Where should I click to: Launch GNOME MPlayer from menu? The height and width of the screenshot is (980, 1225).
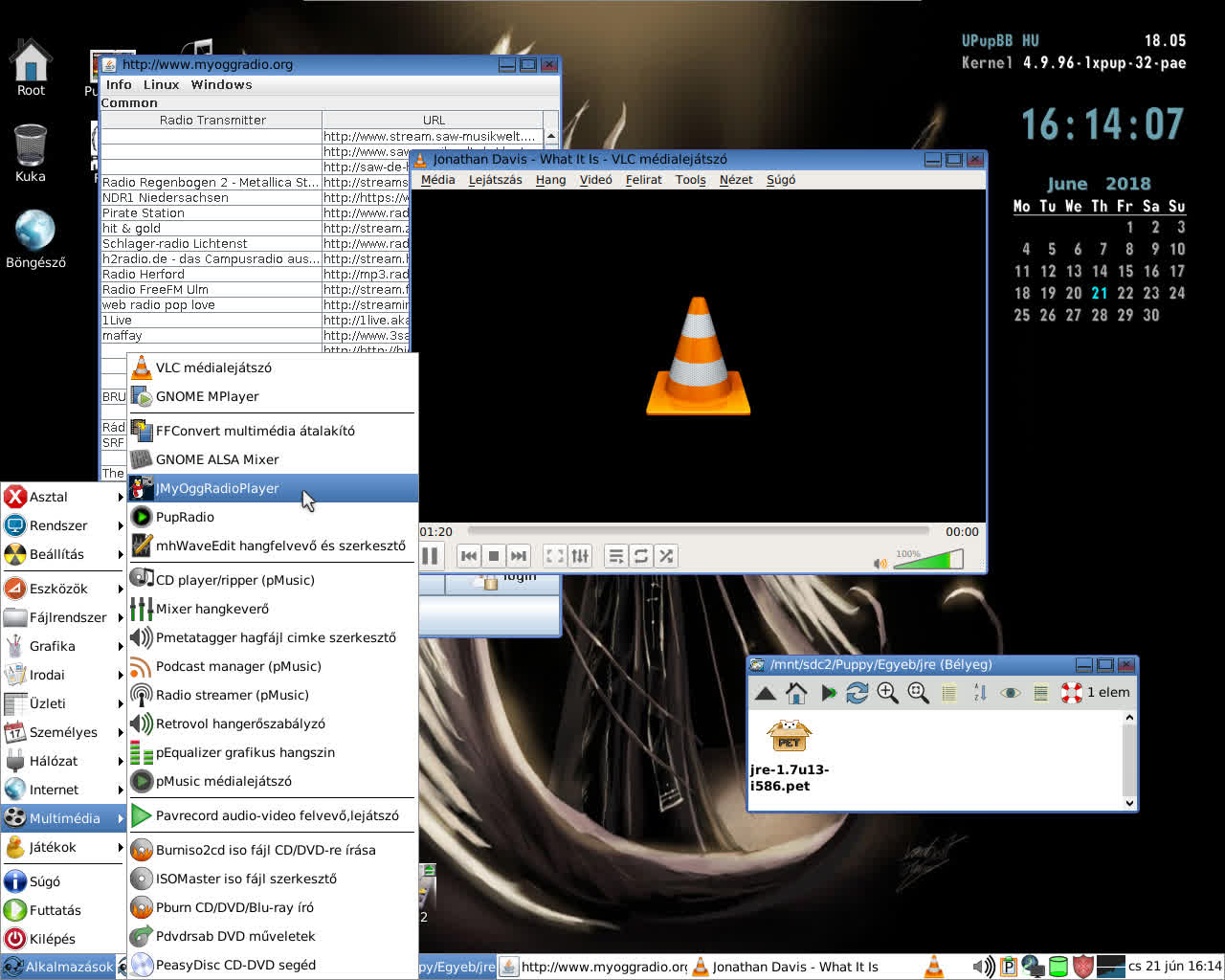(x=273, y=396)
